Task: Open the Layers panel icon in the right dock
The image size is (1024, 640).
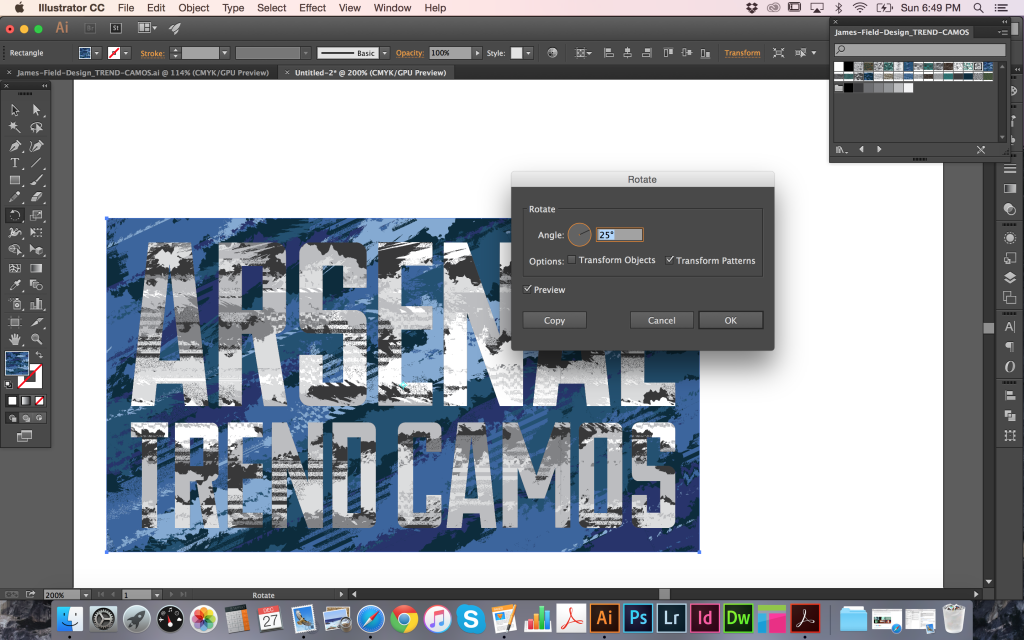Action: click(x=1010, y=278)
